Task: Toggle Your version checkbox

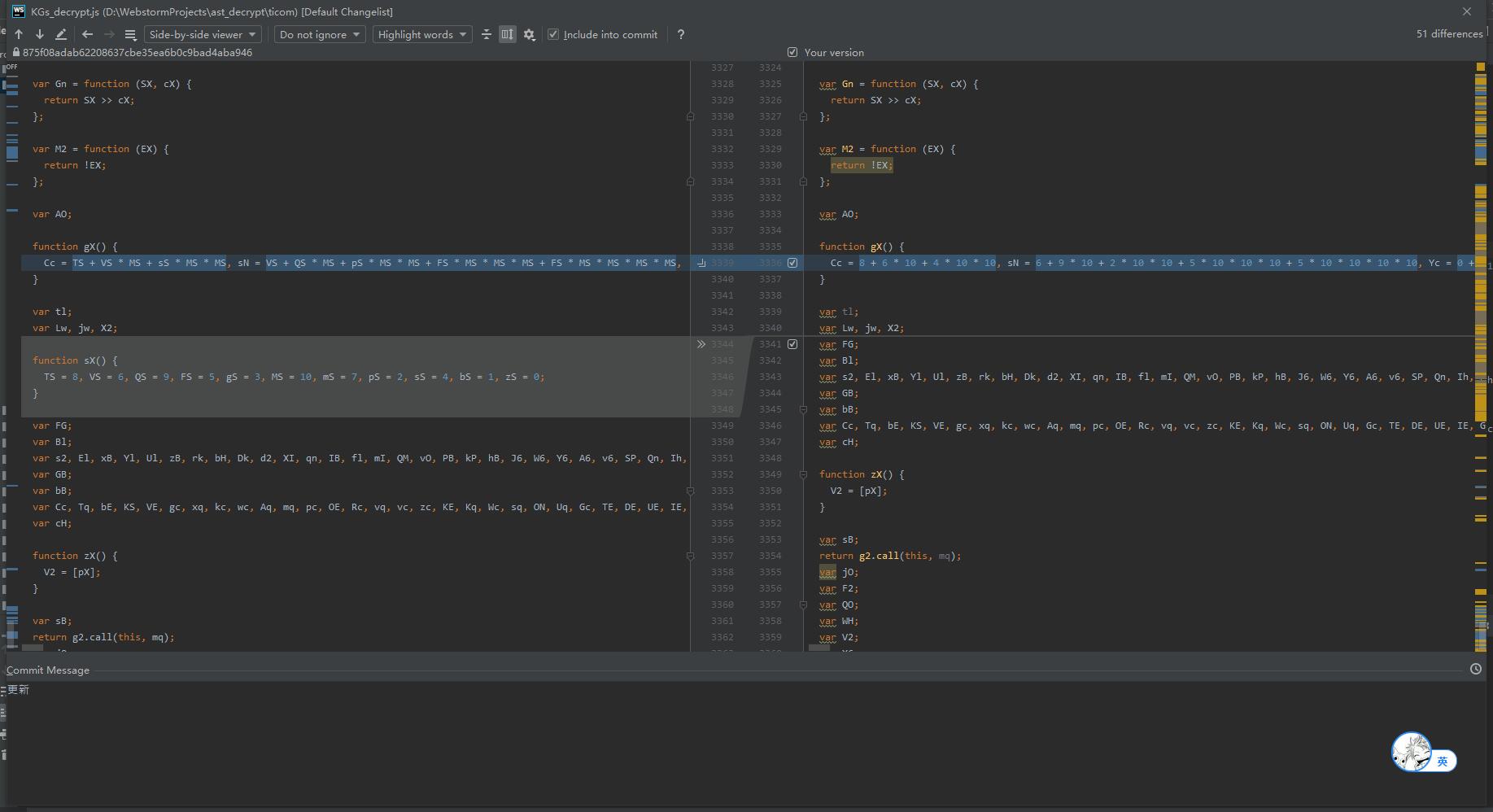Action: pos(792,52)
